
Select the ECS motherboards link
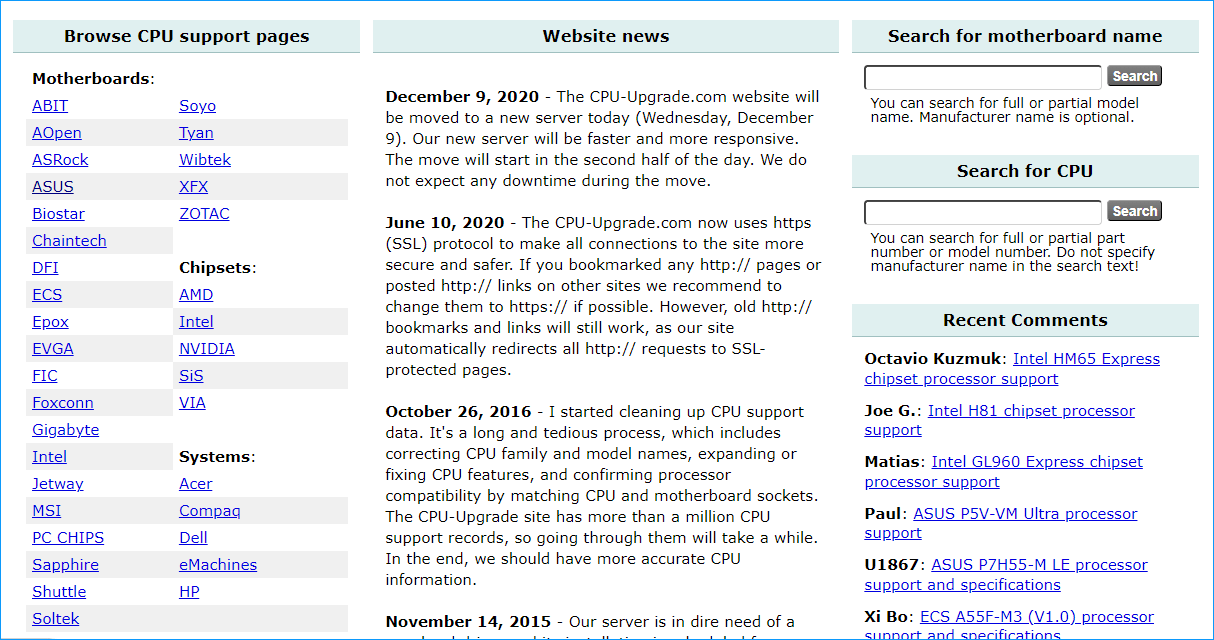47,295
